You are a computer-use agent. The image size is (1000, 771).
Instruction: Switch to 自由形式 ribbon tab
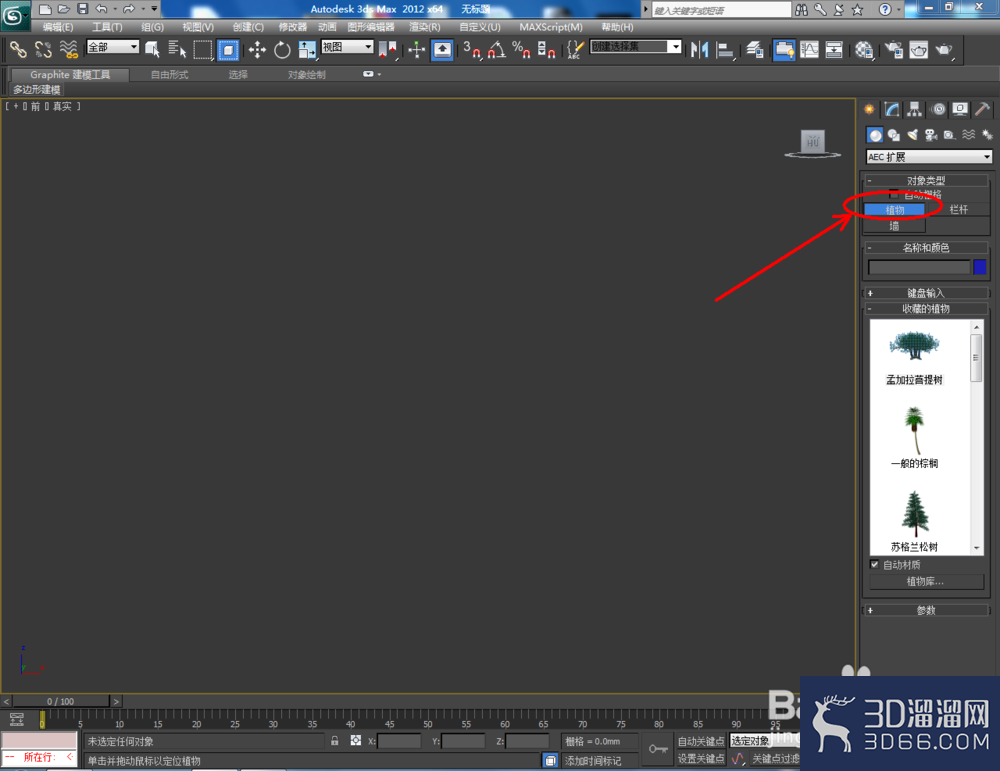click(x=170, y=75)
